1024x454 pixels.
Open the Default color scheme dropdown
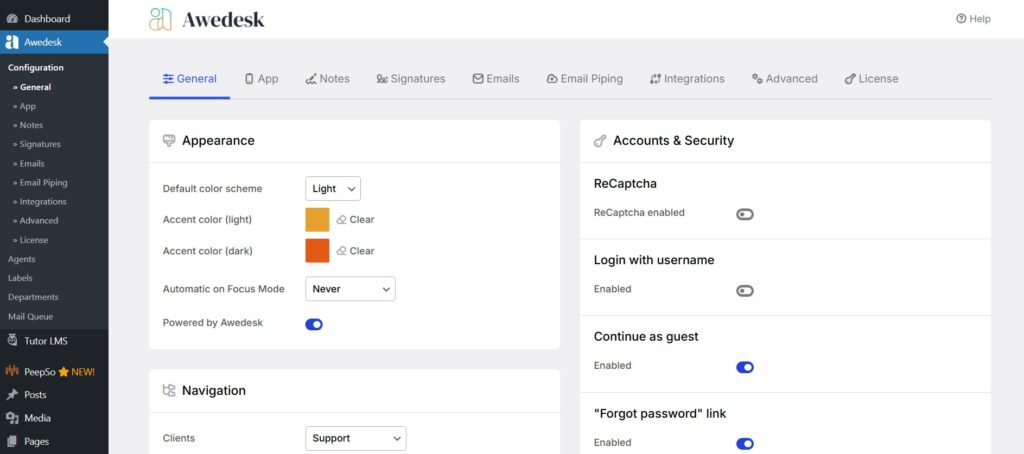click(x=333, y=188)
